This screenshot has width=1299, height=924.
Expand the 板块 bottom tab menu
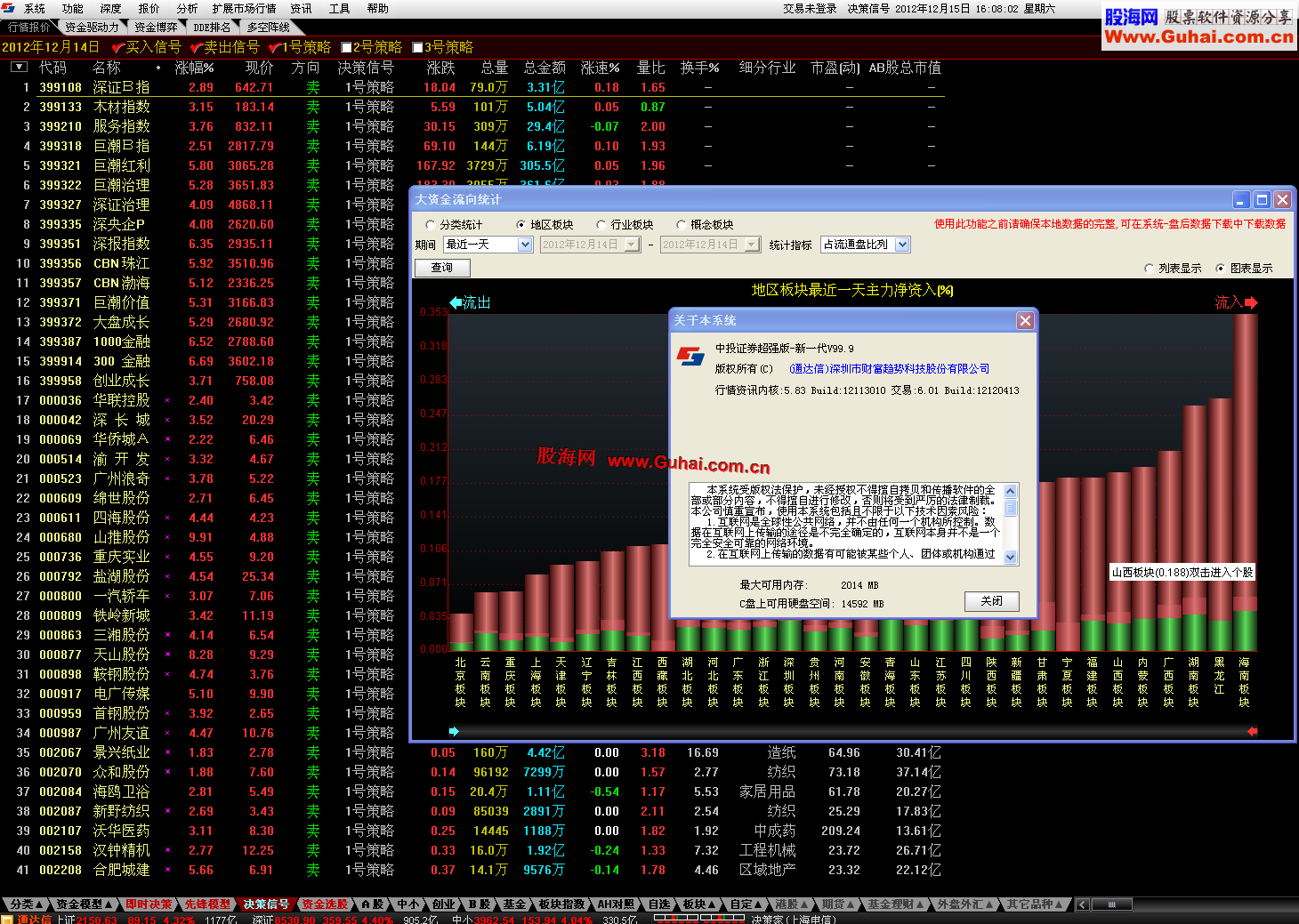(x=698, y=904)
